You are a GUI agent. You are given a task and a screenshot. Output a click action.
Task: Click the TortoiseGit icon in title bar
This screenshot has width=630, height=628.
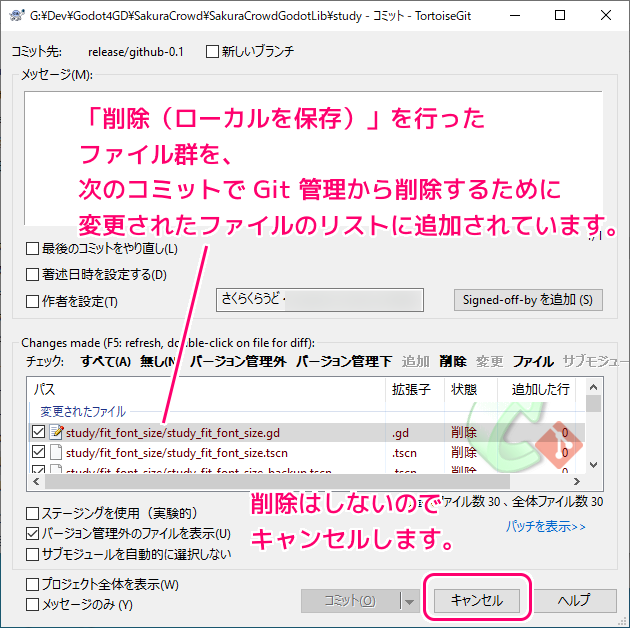[16, 16]
